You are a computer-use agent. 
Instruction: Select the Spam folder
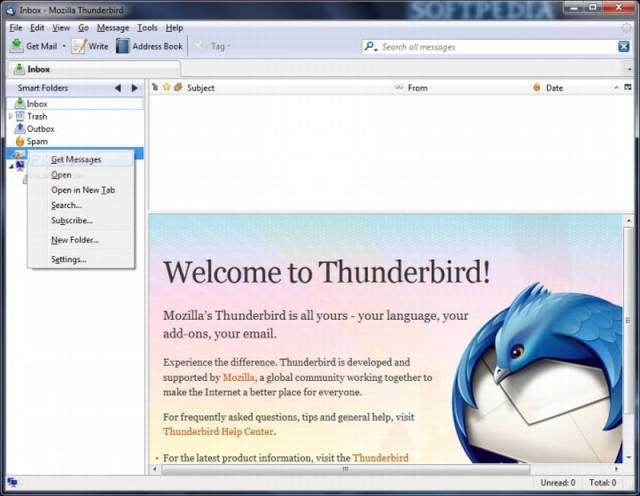tap(36, 141)
